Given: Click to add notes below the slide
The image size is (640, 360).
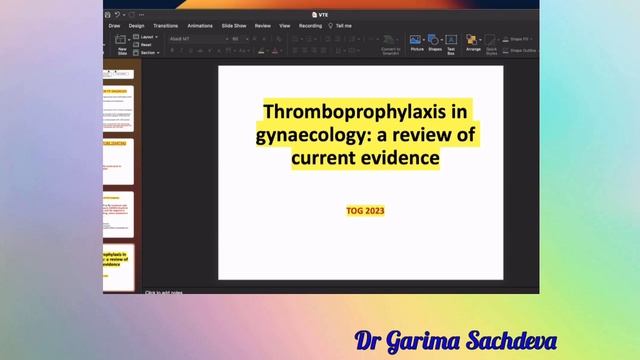Looking at the screenshot, I should click(164, 292).
